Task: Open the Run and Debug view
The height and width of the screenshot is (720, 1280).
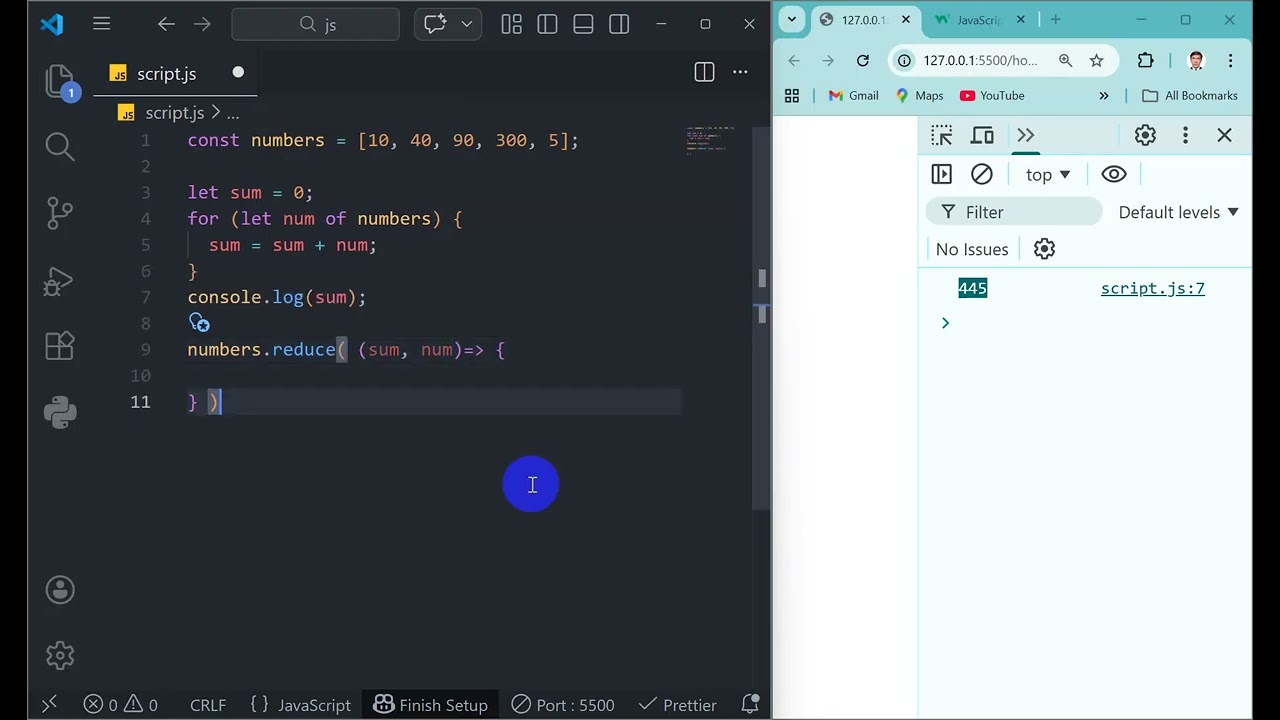Action: click(60, 281)
